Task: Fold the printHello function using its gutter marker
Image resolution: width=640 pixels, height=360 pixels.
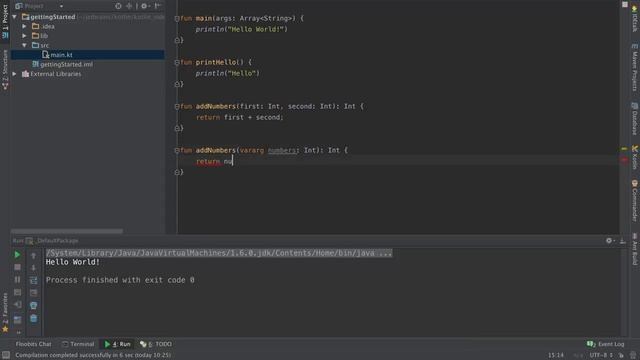Action: pos(177,62)
